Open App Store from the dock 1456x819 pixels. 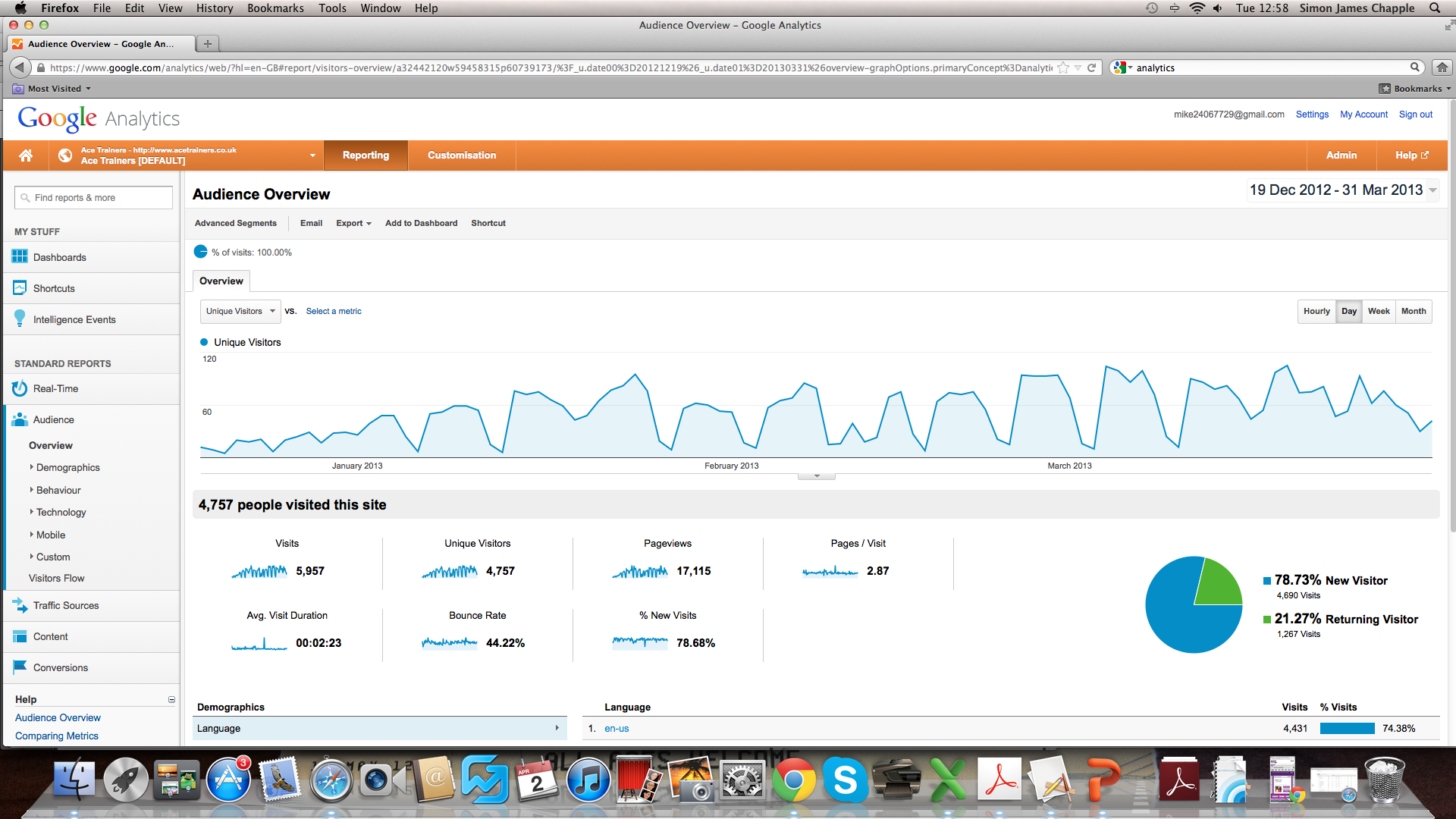(228, 780)
